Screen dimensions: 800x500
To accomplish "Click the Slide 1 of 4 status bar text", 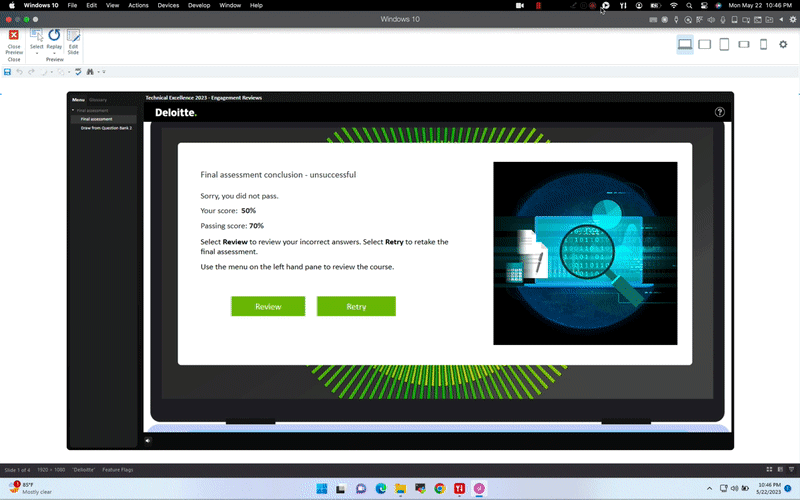I will 17,470.
